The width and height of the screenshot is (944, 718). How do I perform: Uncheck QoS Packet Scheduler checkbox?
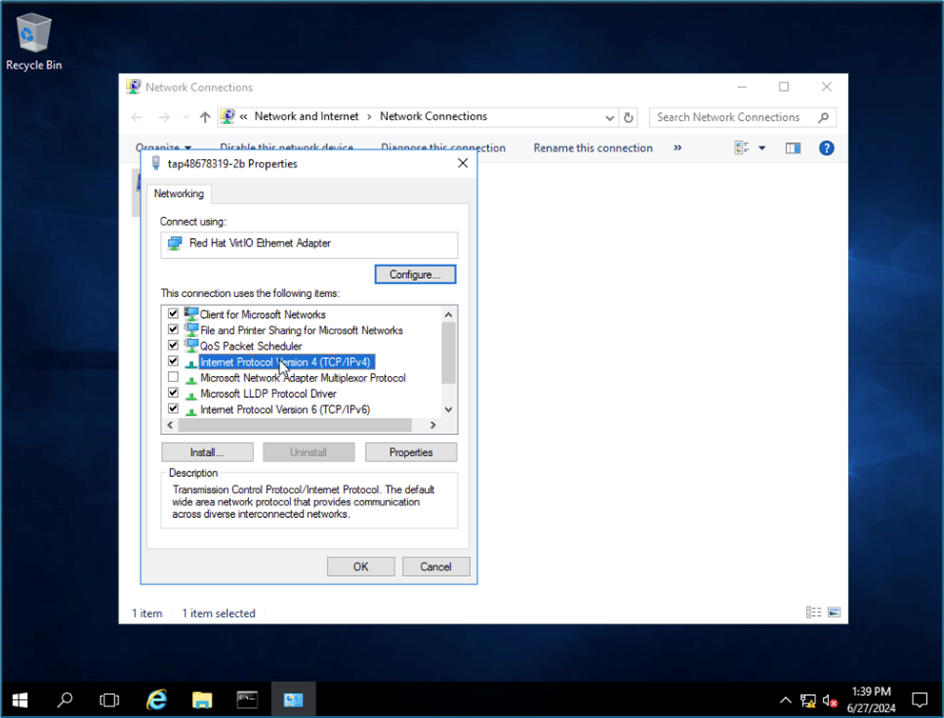click(x=173, y=346)
